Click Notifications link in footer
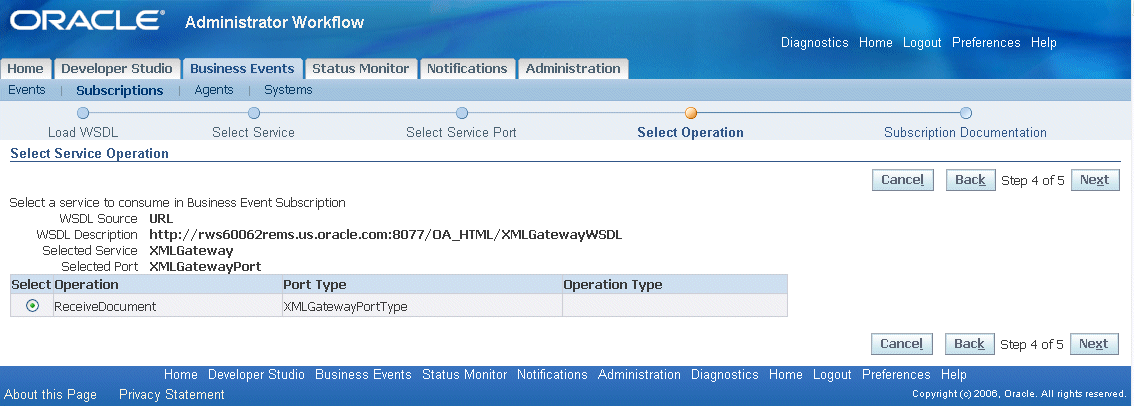Viewport: 1134px width, 406px height. click(x=552, y=375)
